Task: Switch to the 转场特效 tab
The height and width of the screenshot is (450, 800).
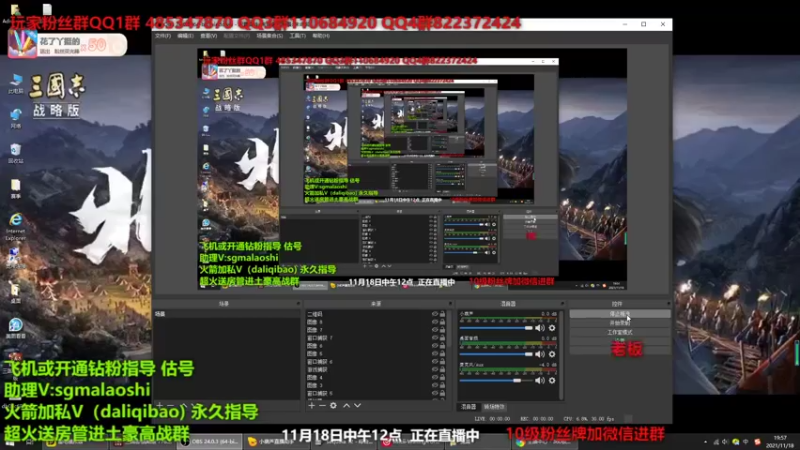Action: point(493,407)
